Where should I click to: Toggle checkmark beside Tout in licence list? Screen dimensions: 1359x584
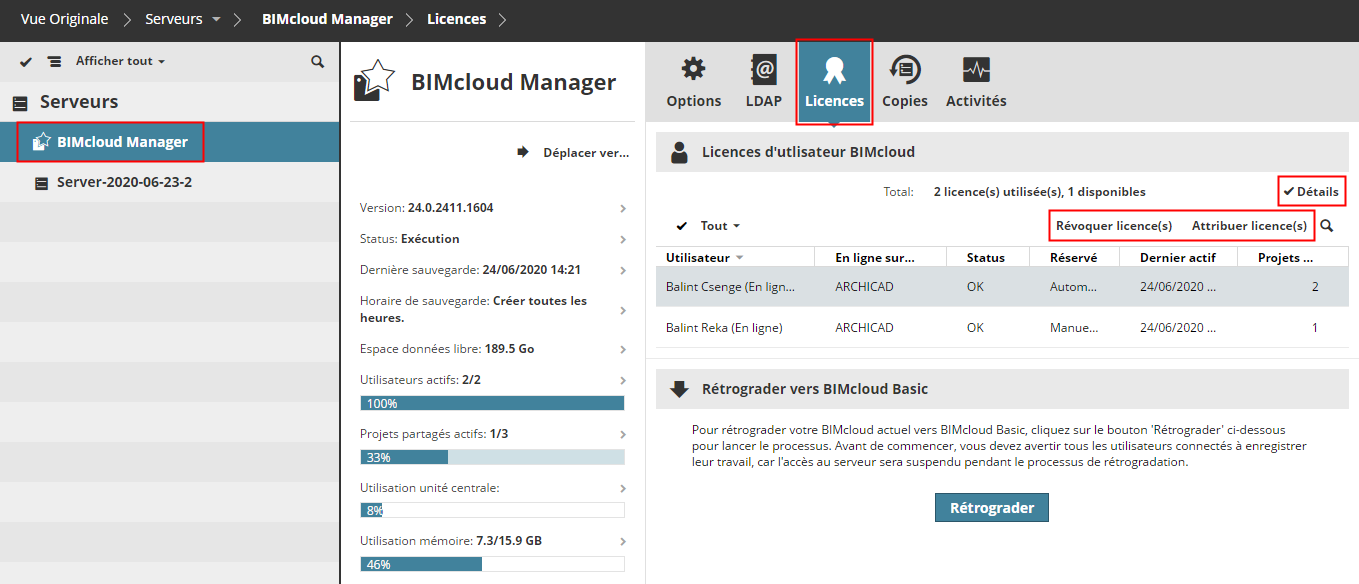[x=682, y=226]
